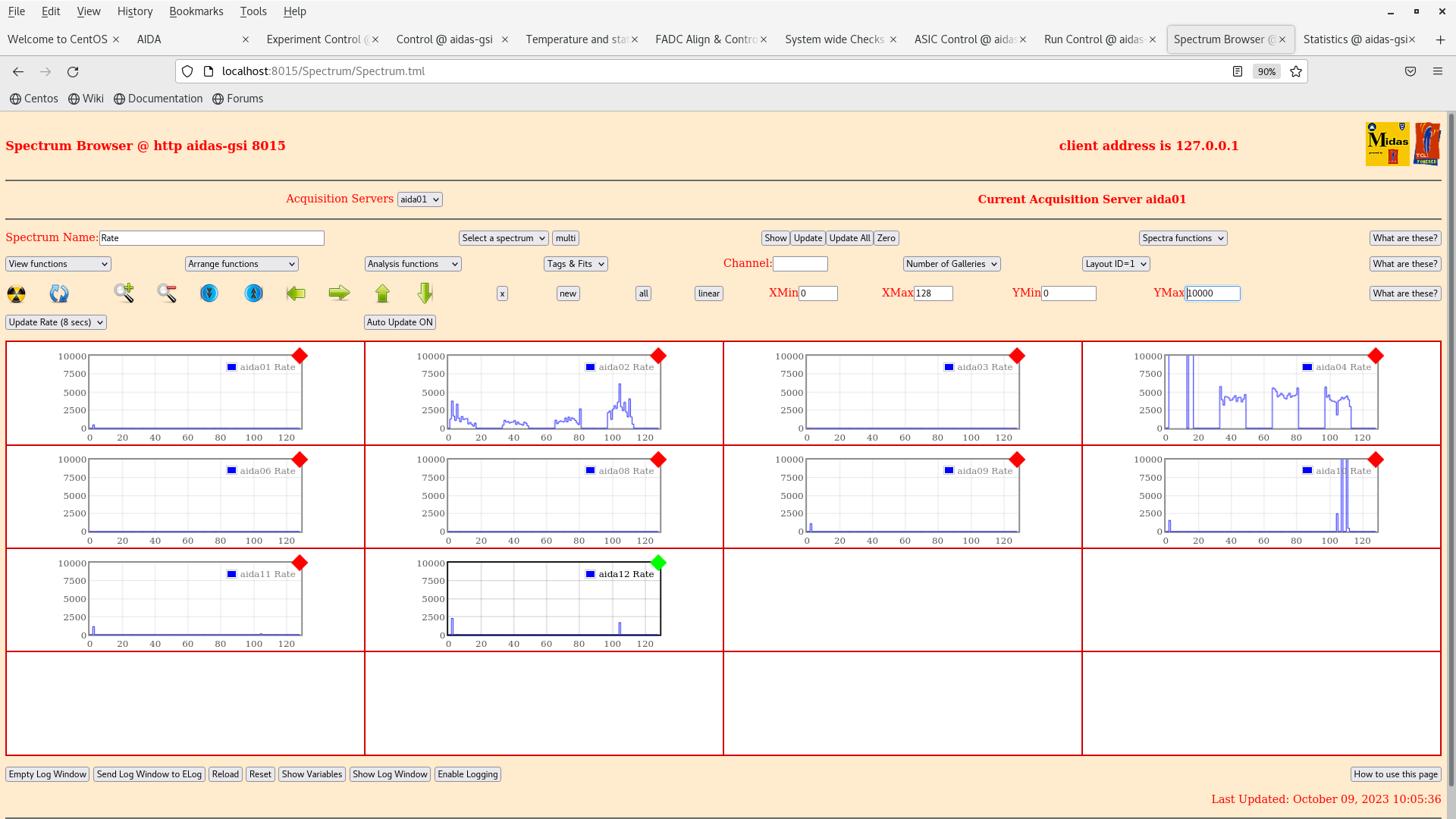This screenshot has height=819, width=1456.
Task: Click the aida02 Rate blue legend swatch
Action: coord(590,367)
